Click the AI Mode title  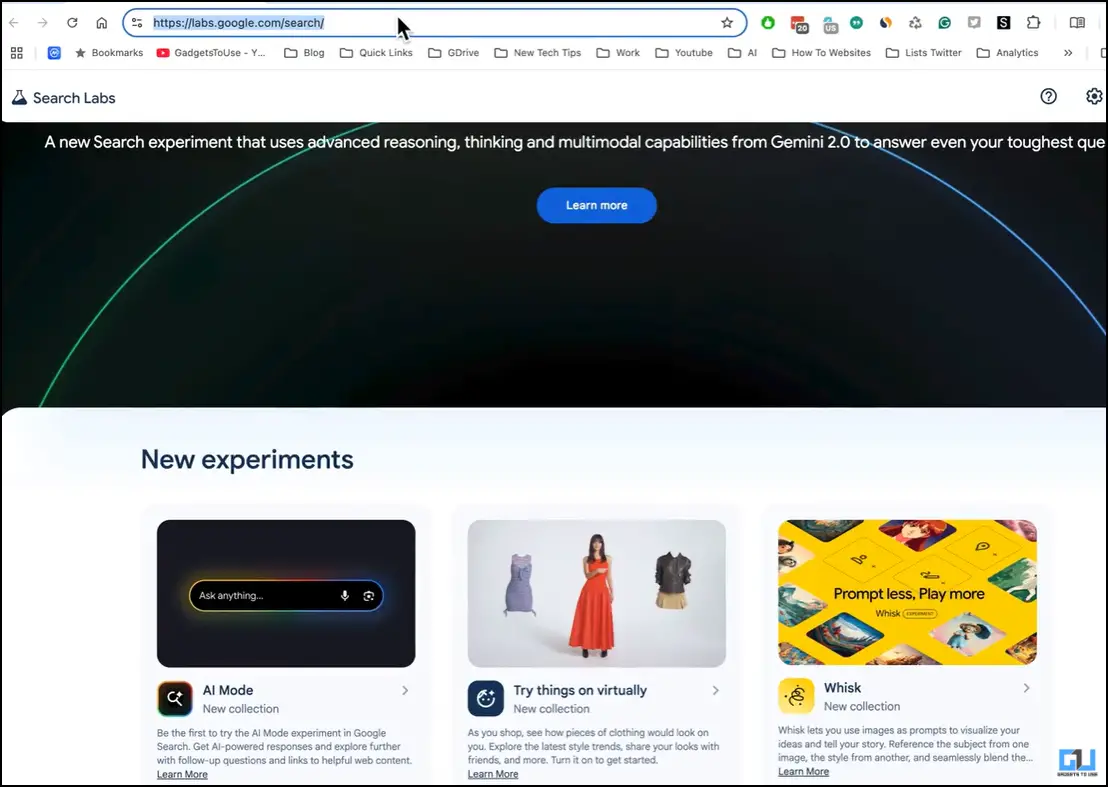click(x=228, y=690)
